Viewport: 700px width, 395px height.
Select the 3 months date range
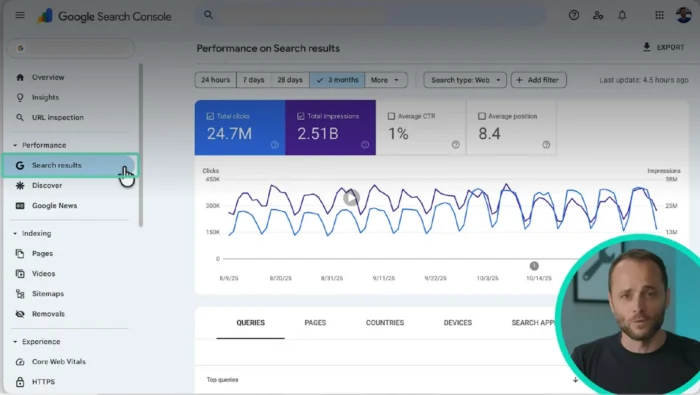tap(337, 80)
